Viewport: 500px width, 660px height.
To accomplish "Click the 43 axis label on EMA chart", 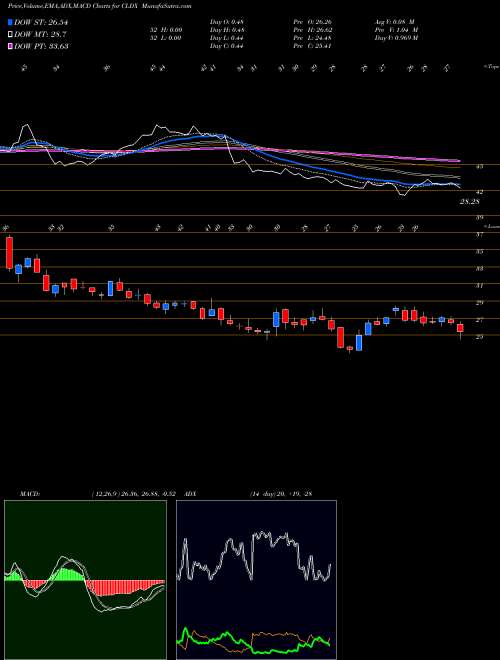I will pyautogui.click(x=479, y=167).
